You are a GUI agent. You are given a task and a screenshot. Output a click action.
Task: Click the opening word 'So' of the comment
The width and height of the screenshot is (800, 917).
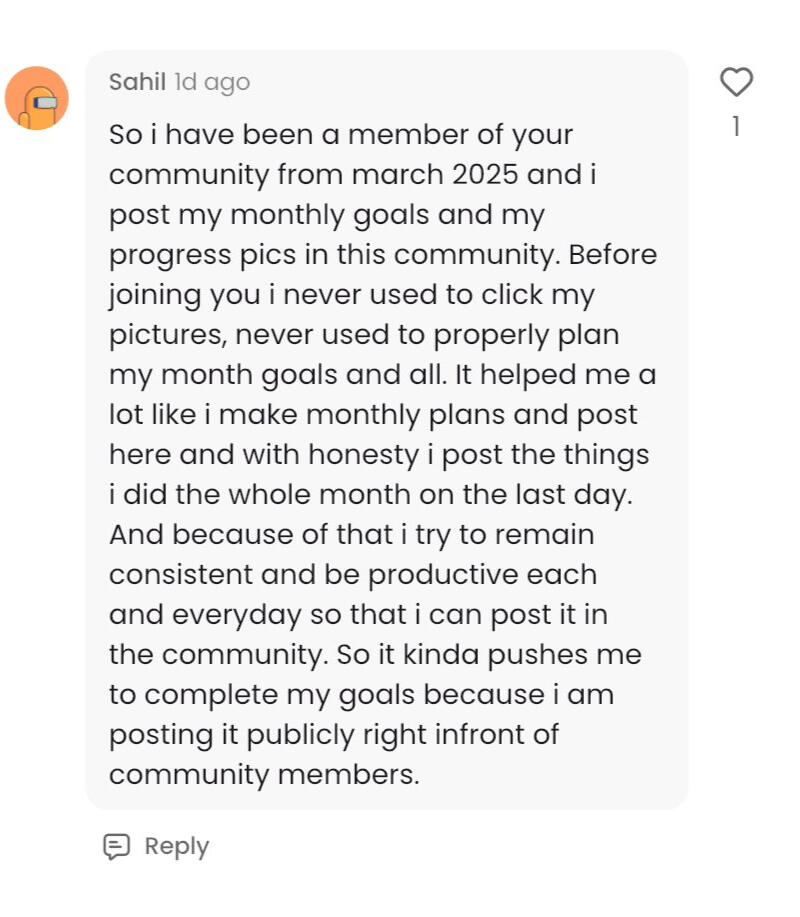click(x=124, y=135)
